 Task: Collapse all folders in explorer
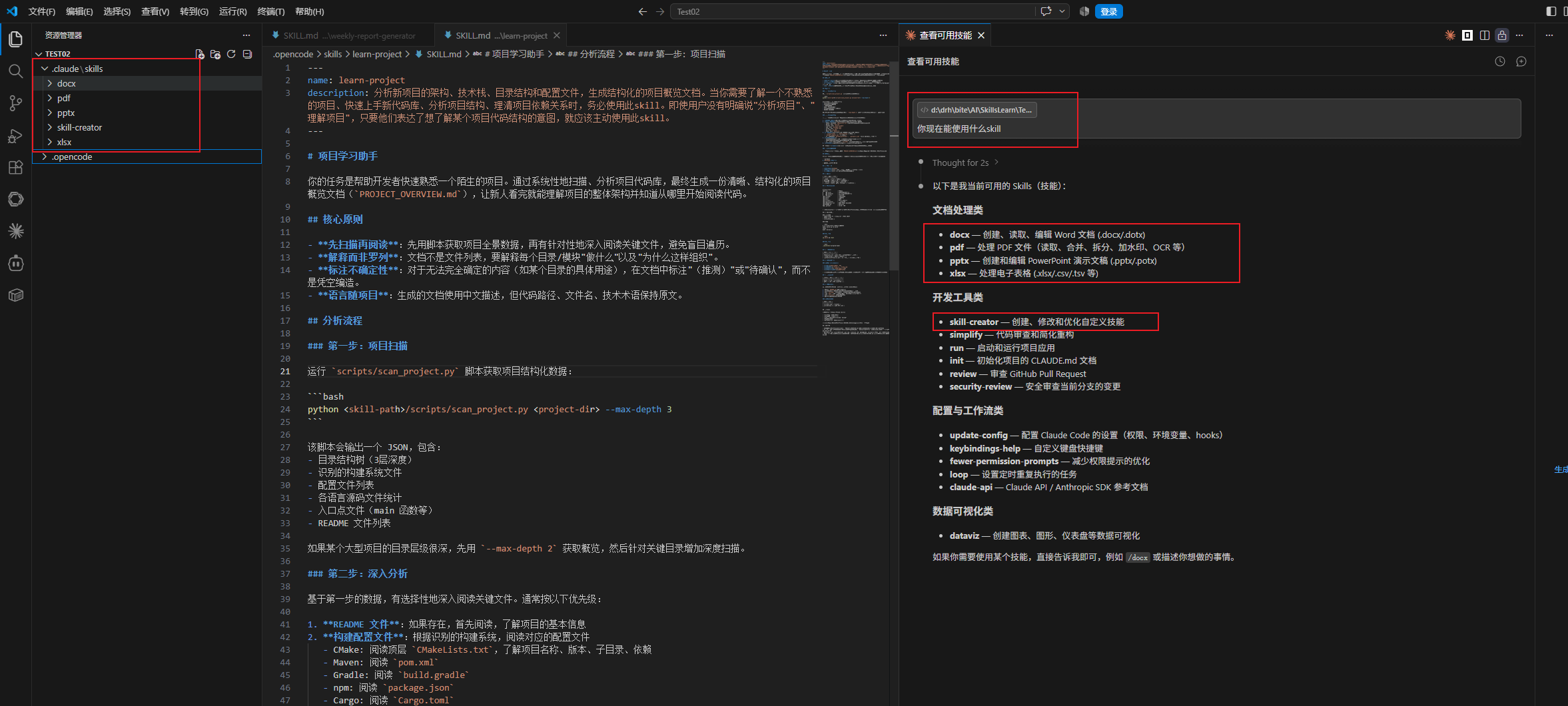pos(247,54)
